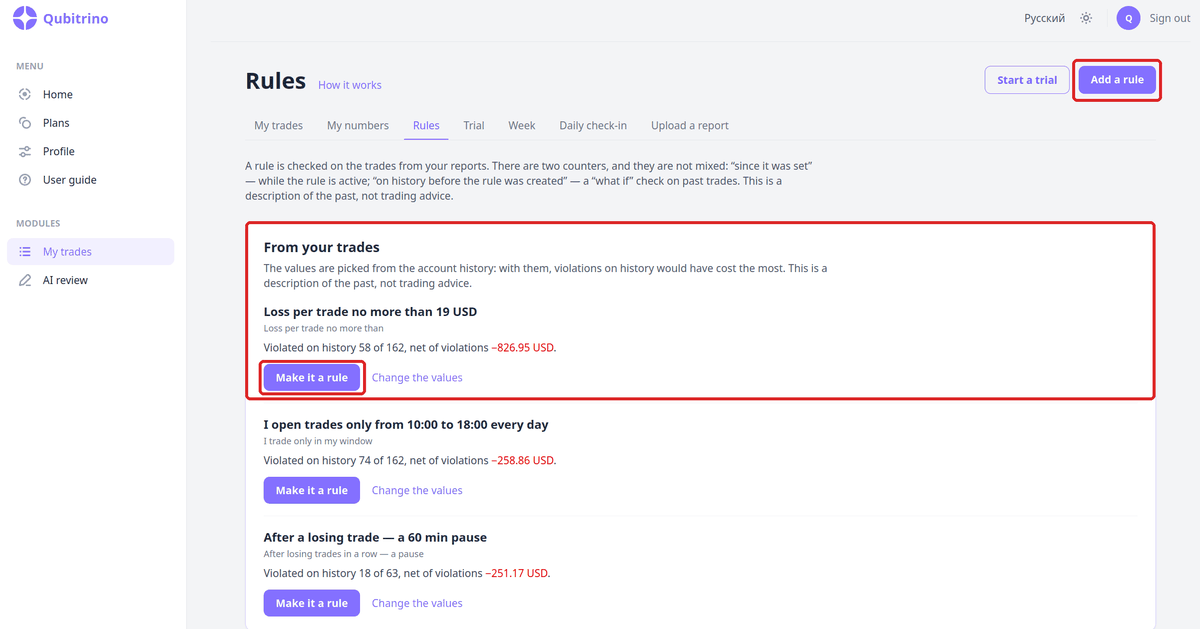1200x629 pixels.
Task: Change values for loss per trade rule
Action: 417,378
